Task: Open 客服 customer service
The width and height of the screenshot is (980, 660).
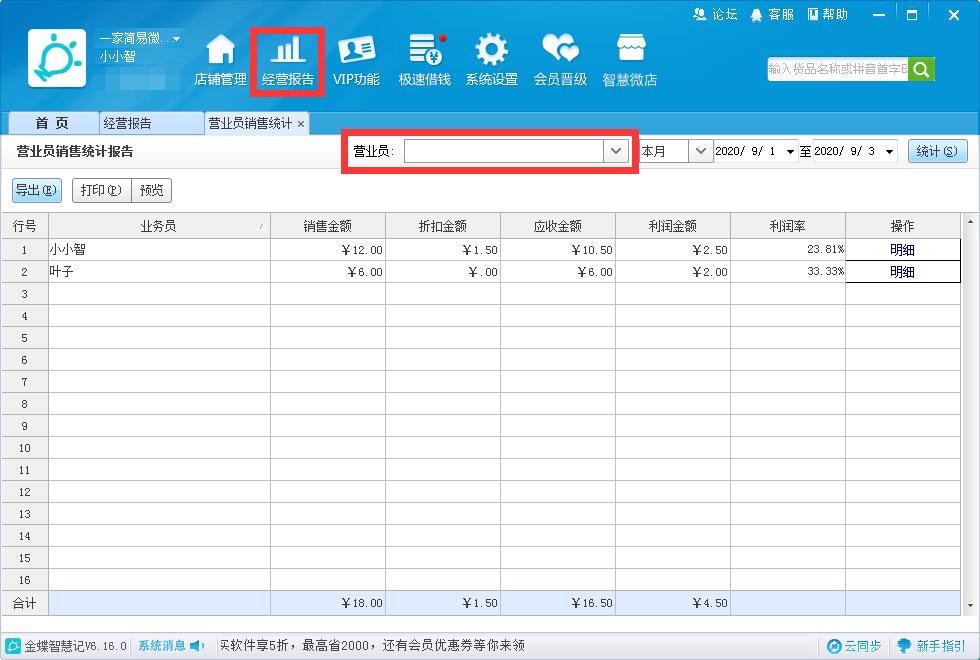Action: click(x=772, y=14)
